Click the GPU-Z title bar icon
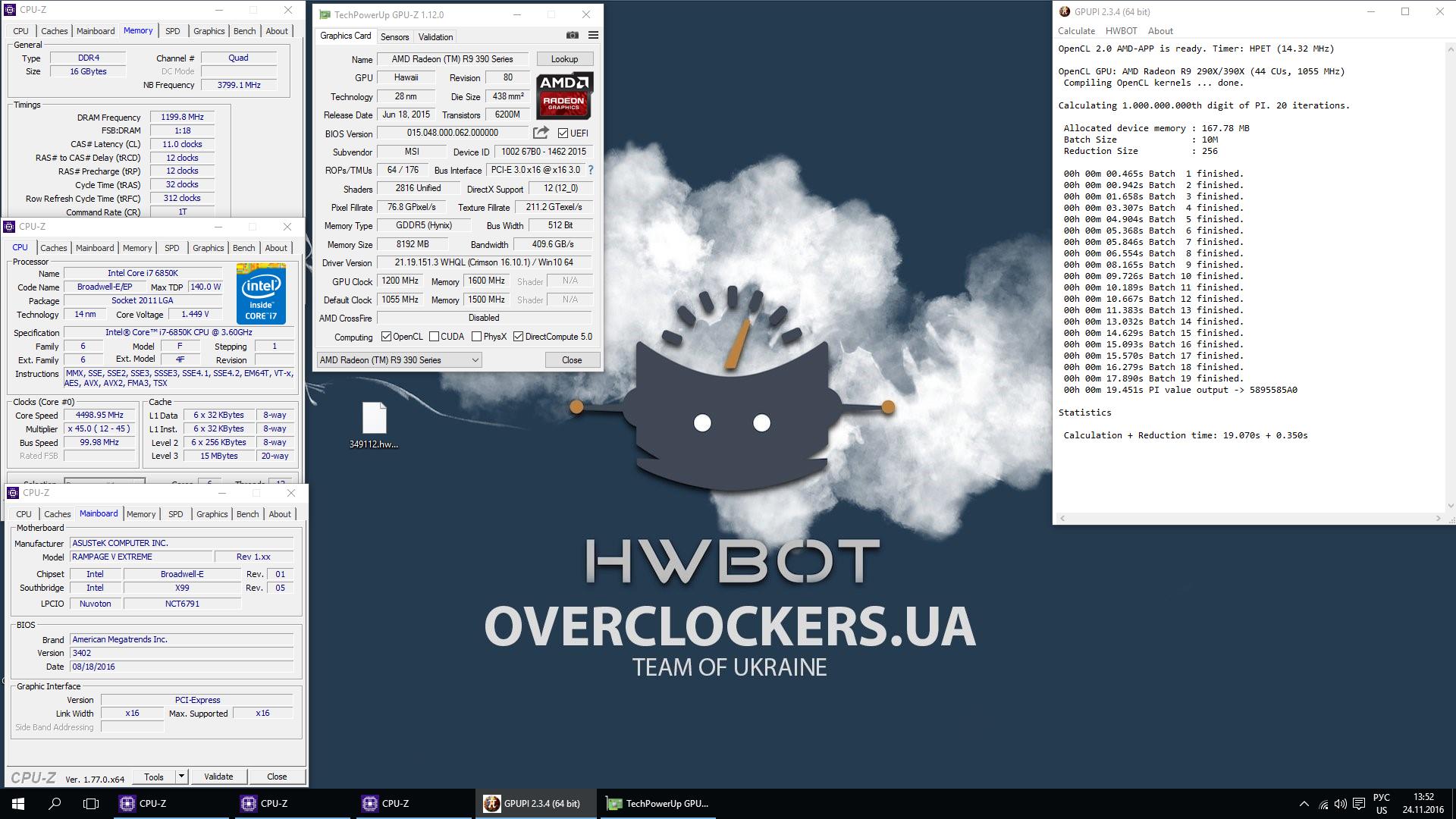Screen dimensions: 1456x819 coord(325,14)
